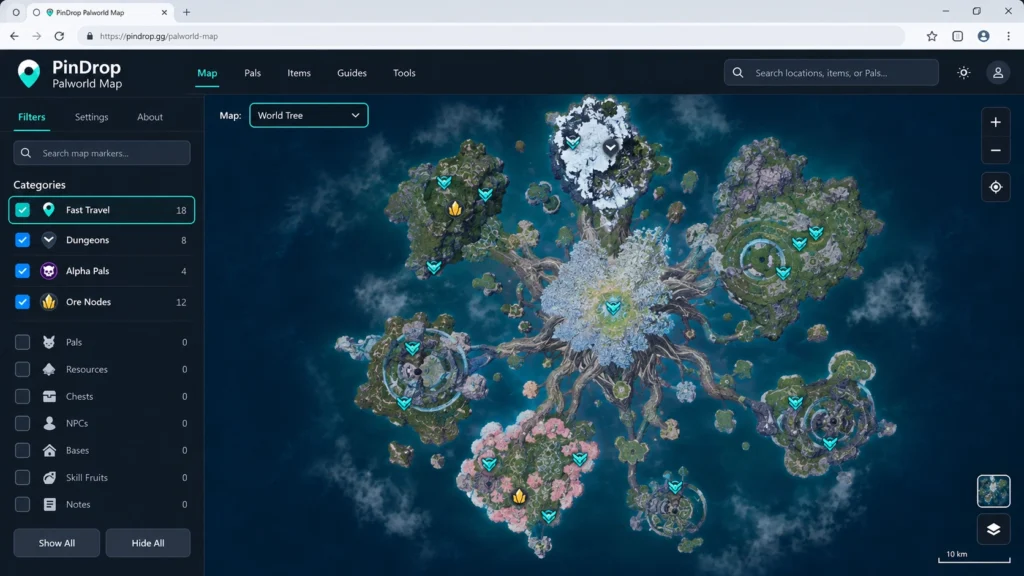Open the Tools nav tab
This screenshot has height=576, width=1024.
click(x=404, y=73)
